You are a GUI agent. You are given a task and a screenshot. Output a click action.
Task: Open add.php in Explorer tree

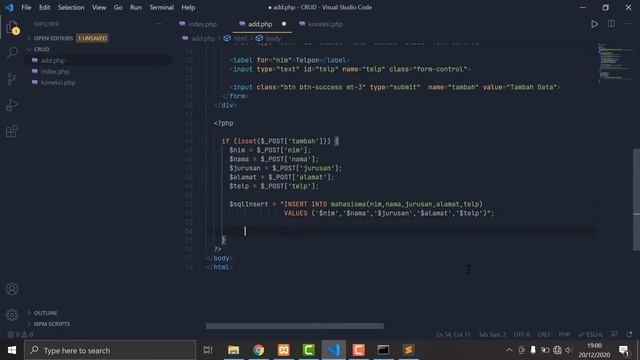[x=53, y=60]
